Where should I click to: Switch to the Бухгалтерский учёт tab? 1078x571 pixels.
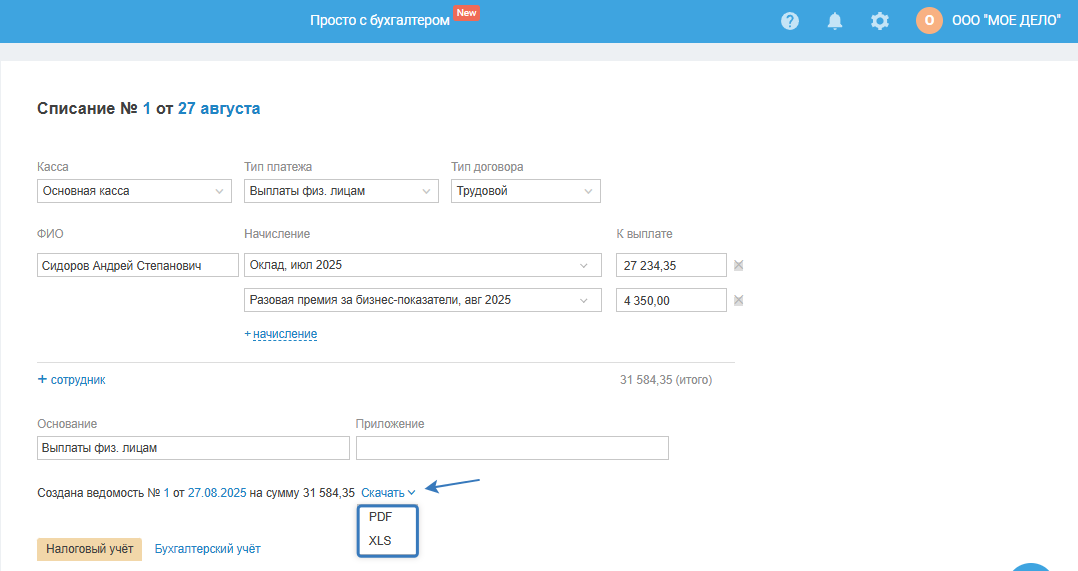pos(208,549)
